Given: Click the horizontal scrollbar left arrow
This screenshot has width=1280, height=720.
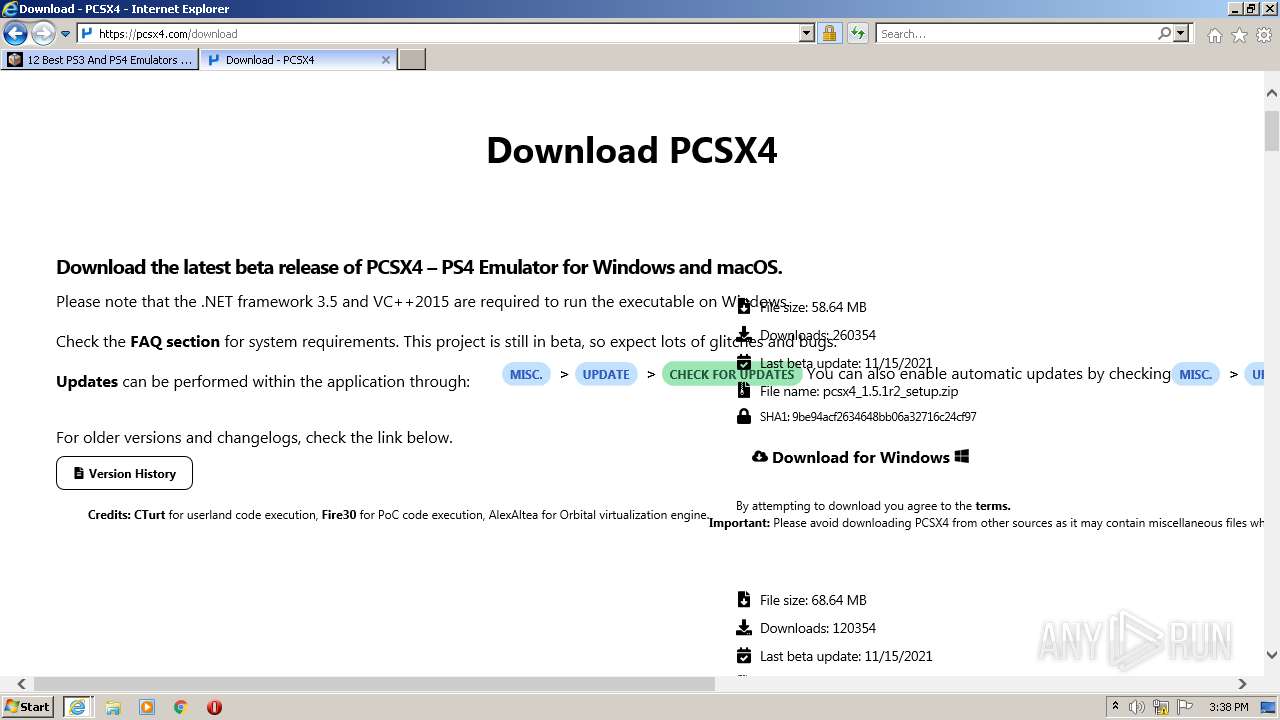Looking at the screenshot, I should coord(21,684).
